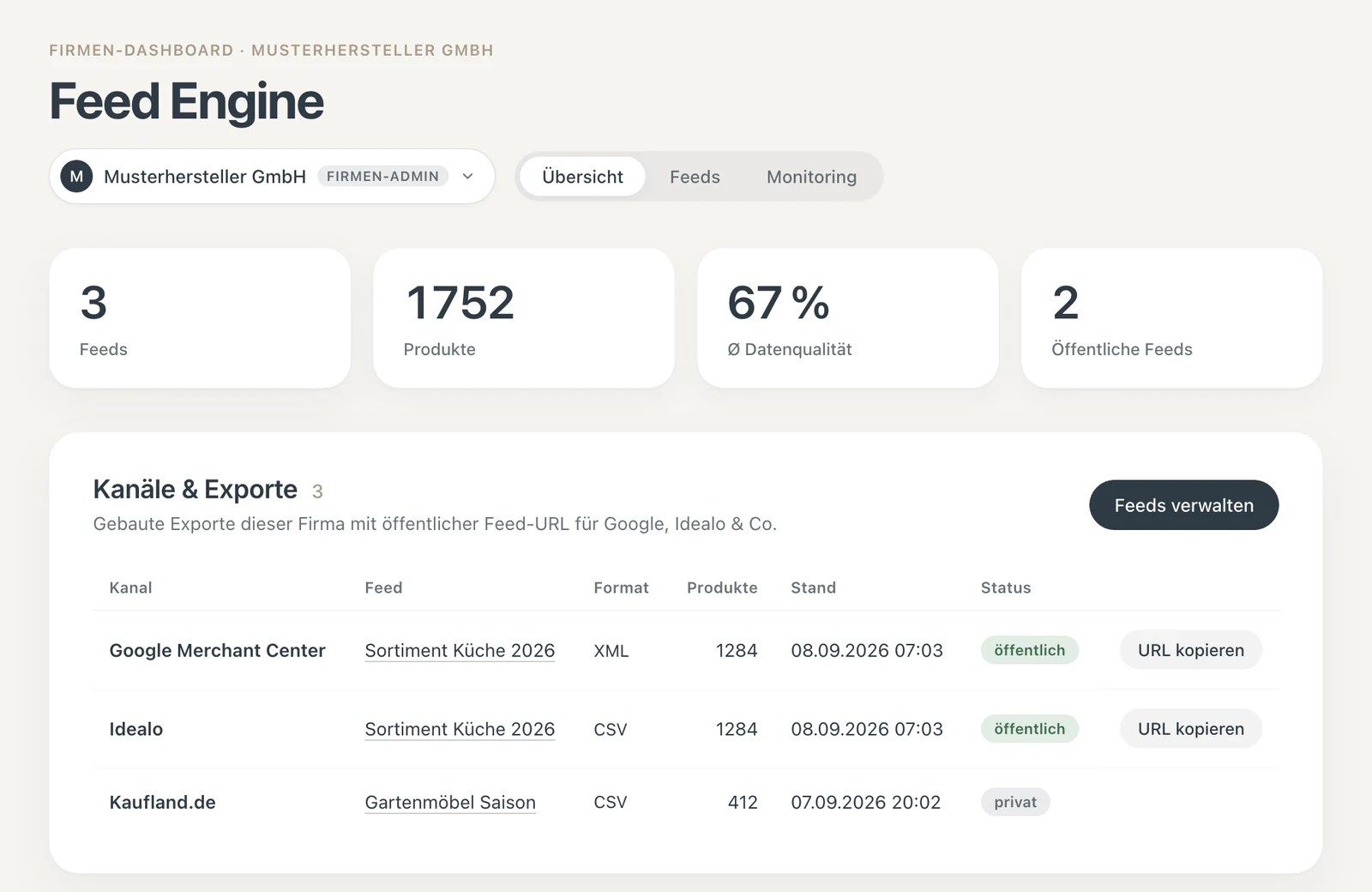Click the XML format cell

coord(611,651)
